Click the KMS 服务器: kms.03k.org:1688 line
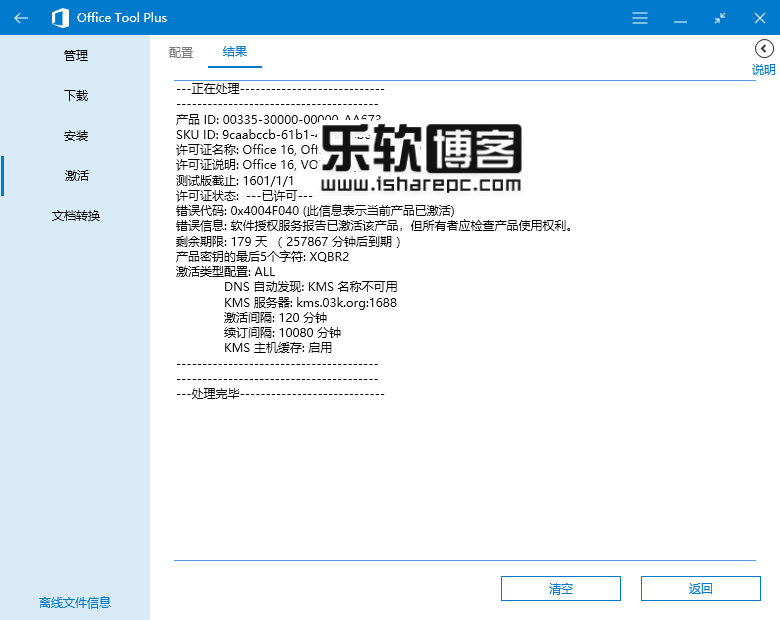The height and width of the screenshot is (620, 780). coord(310,303)
